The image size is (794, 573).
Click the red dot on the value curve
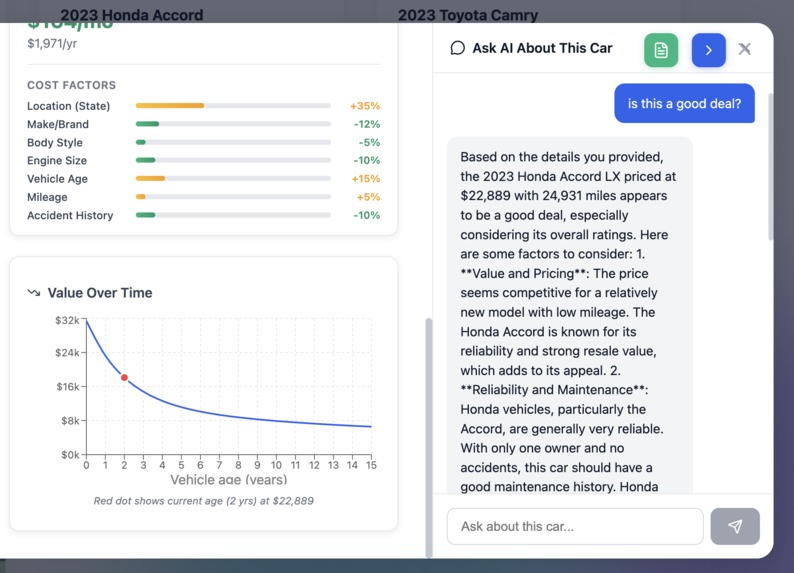[124, 378]
